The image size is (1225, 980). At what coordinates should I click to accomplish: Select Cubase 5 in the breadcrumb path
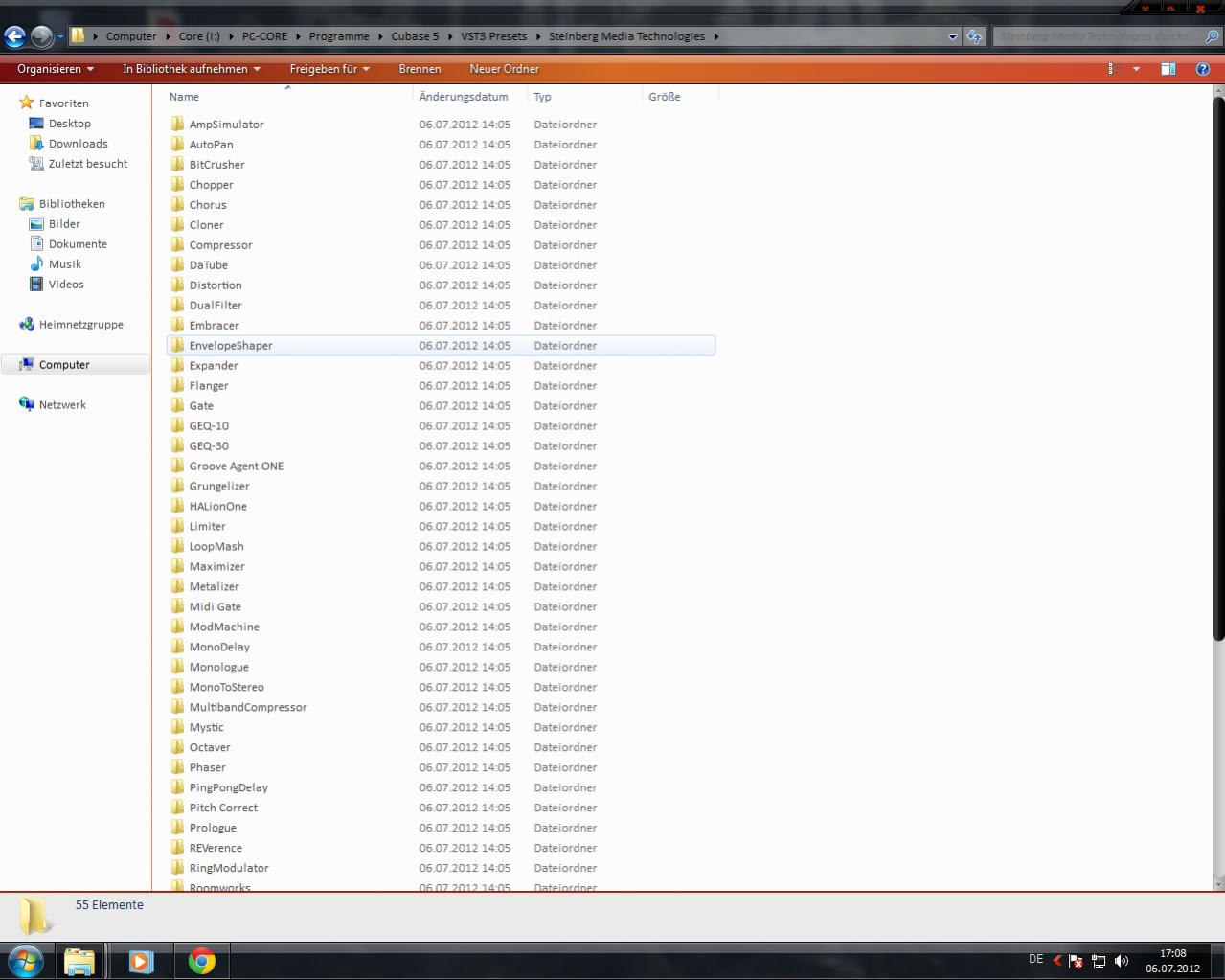point(415,36)
